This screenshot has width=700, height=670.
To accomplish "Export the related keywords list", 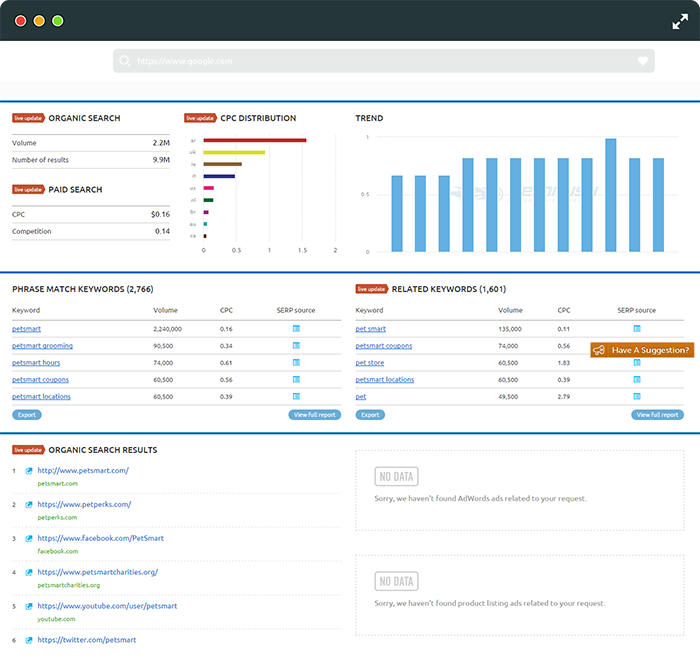I will (370, 415).
